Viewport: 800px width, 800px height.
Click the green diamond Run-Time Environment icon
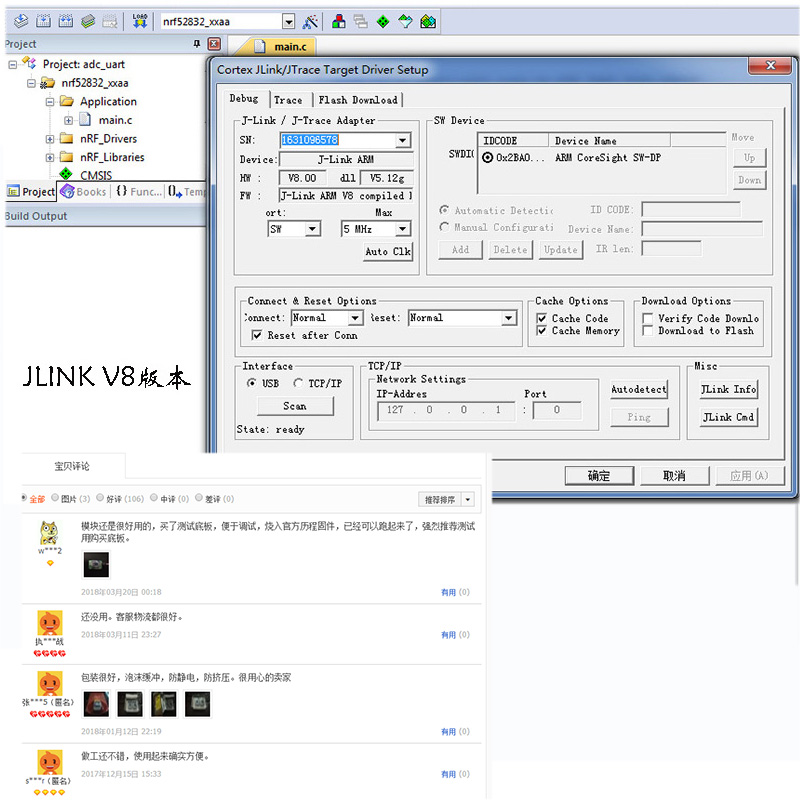[x=383, y=21]
